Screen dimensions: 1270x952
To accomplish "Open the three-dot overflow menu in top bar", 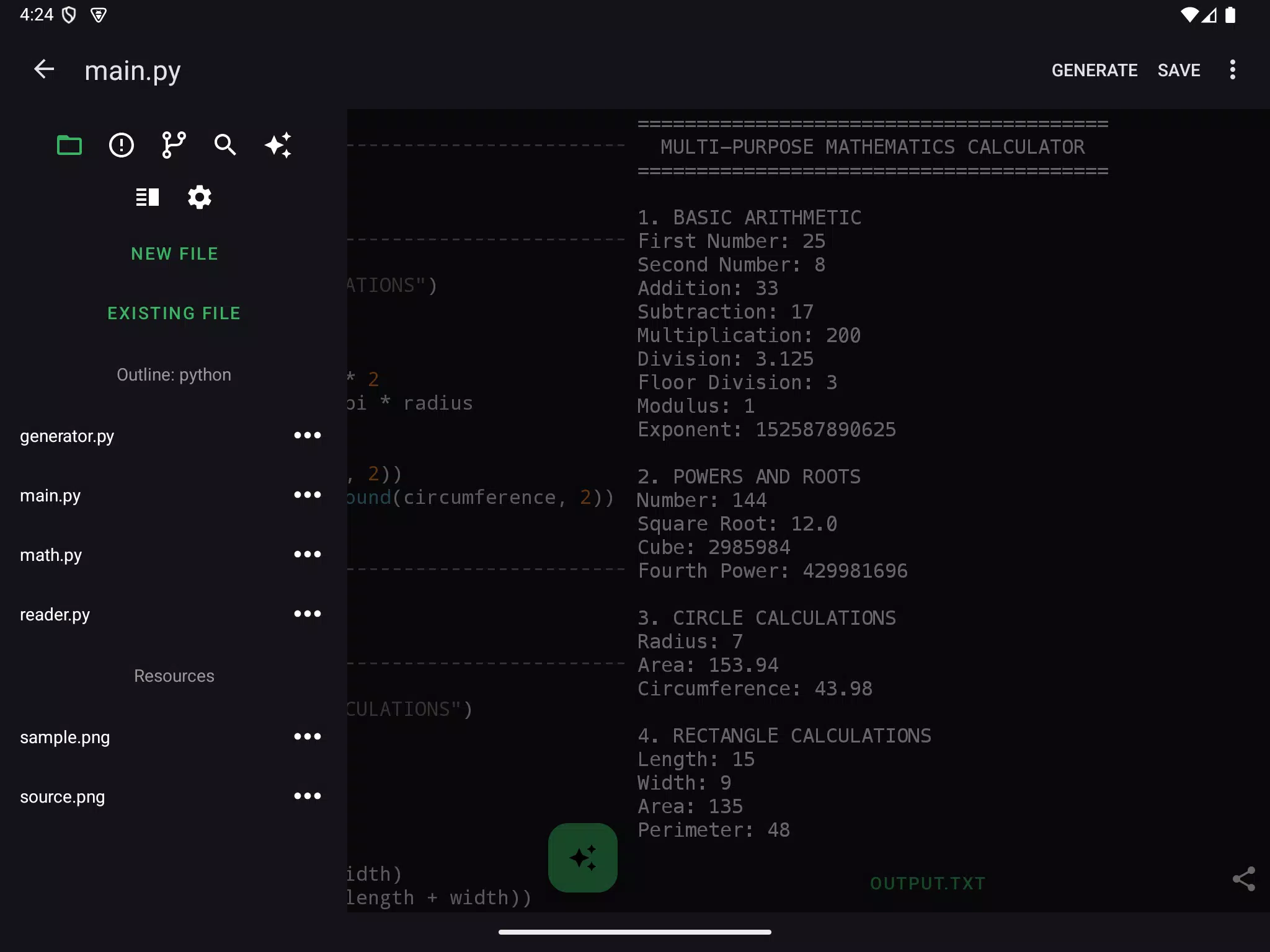I will [1233, 69].
